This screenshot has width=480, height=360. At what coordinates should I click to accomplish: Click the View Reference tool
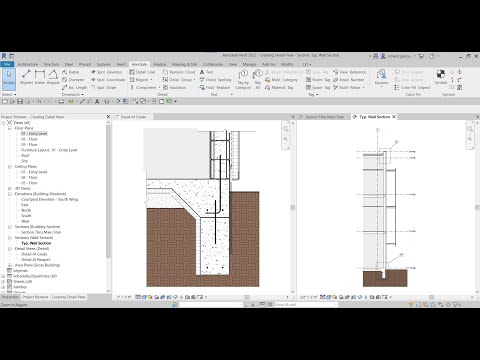click(x=350, y=72)
